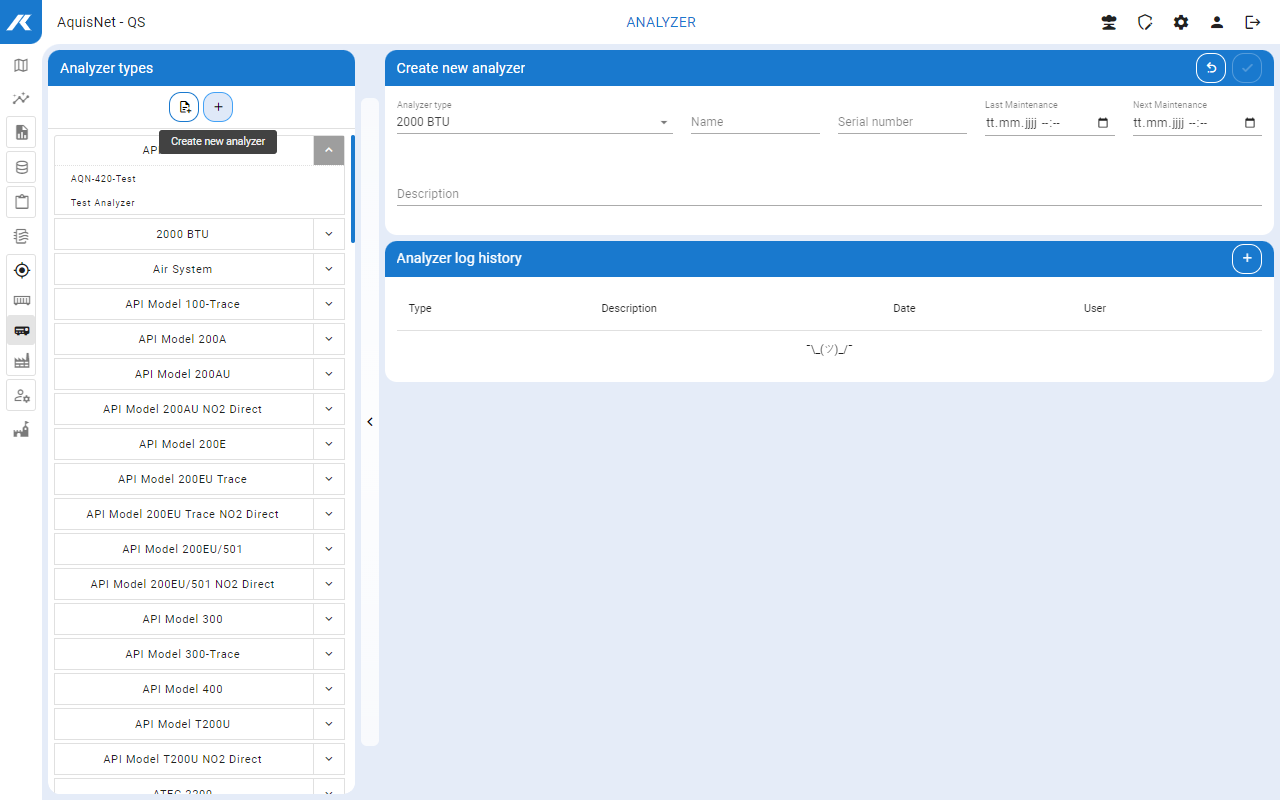Open the map view in the sidebar
Screen dimensions: 1280x800
21,66
